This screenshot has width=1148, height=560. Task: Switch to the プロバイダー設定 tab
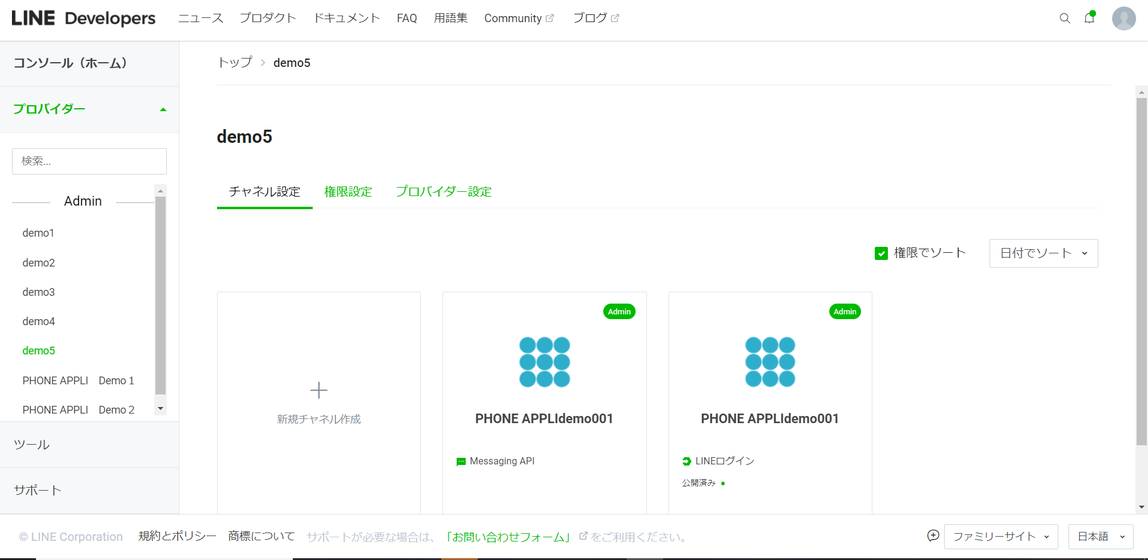[444, 192]
